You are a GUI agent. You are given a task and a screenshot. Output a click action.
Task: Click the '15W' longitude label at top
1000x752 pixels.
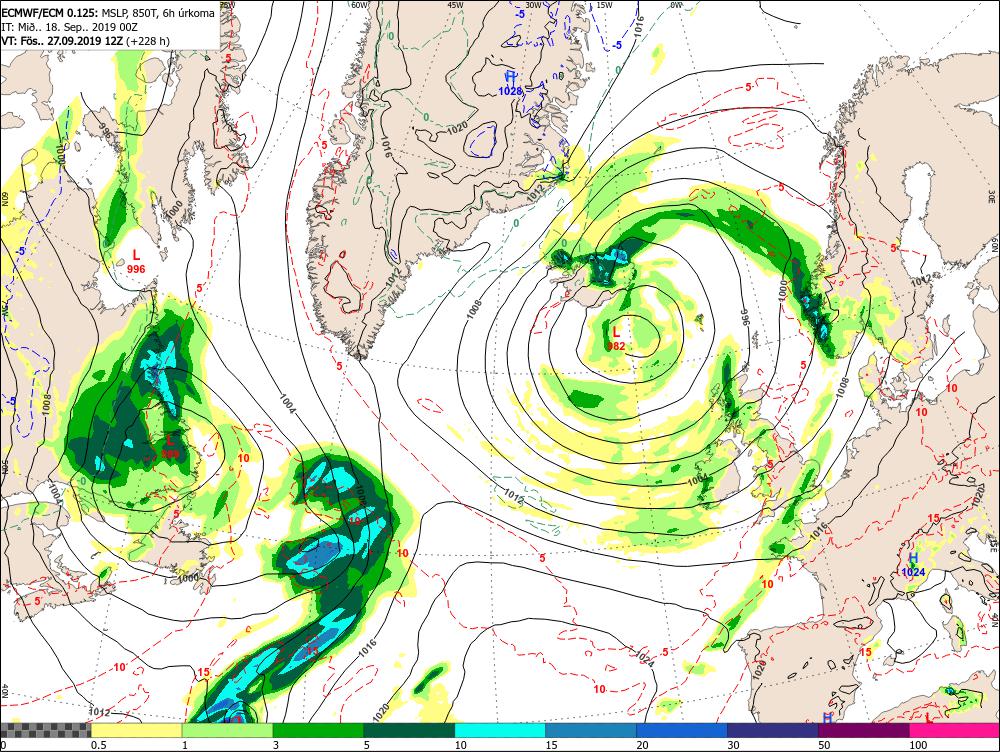coord(605,4)
